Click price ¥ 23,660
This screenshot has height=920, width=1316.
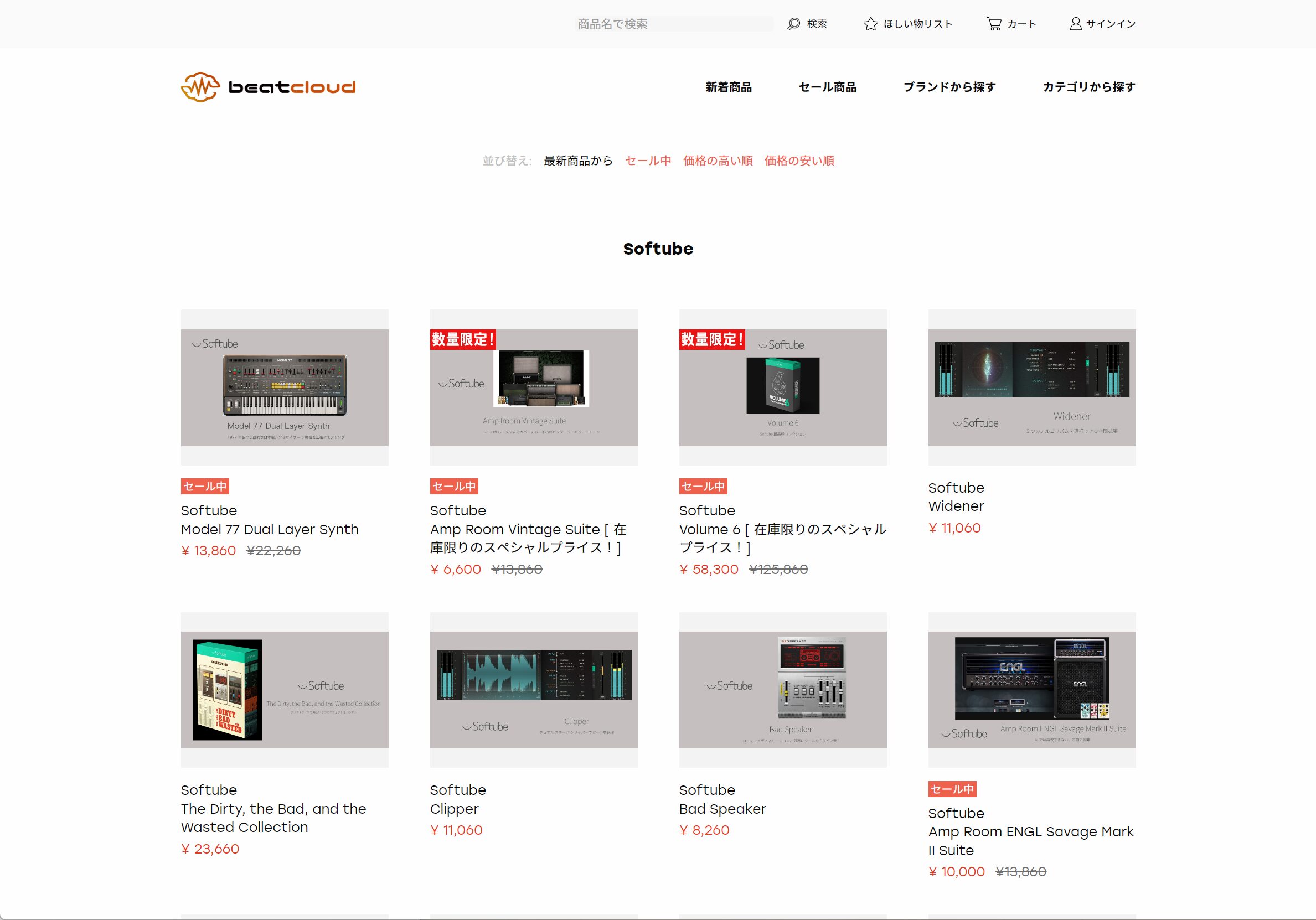(x=210, y=849)
